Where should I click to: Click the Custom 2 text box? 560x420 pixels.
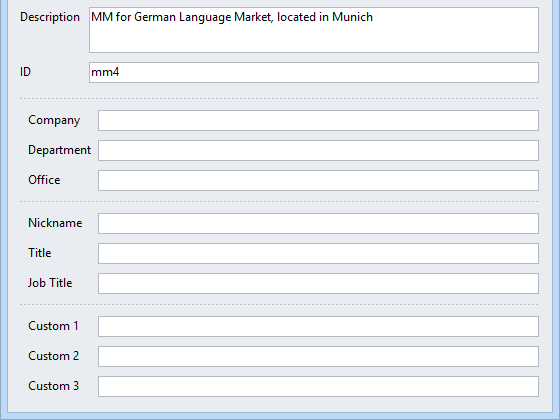(x=319, y=356)
